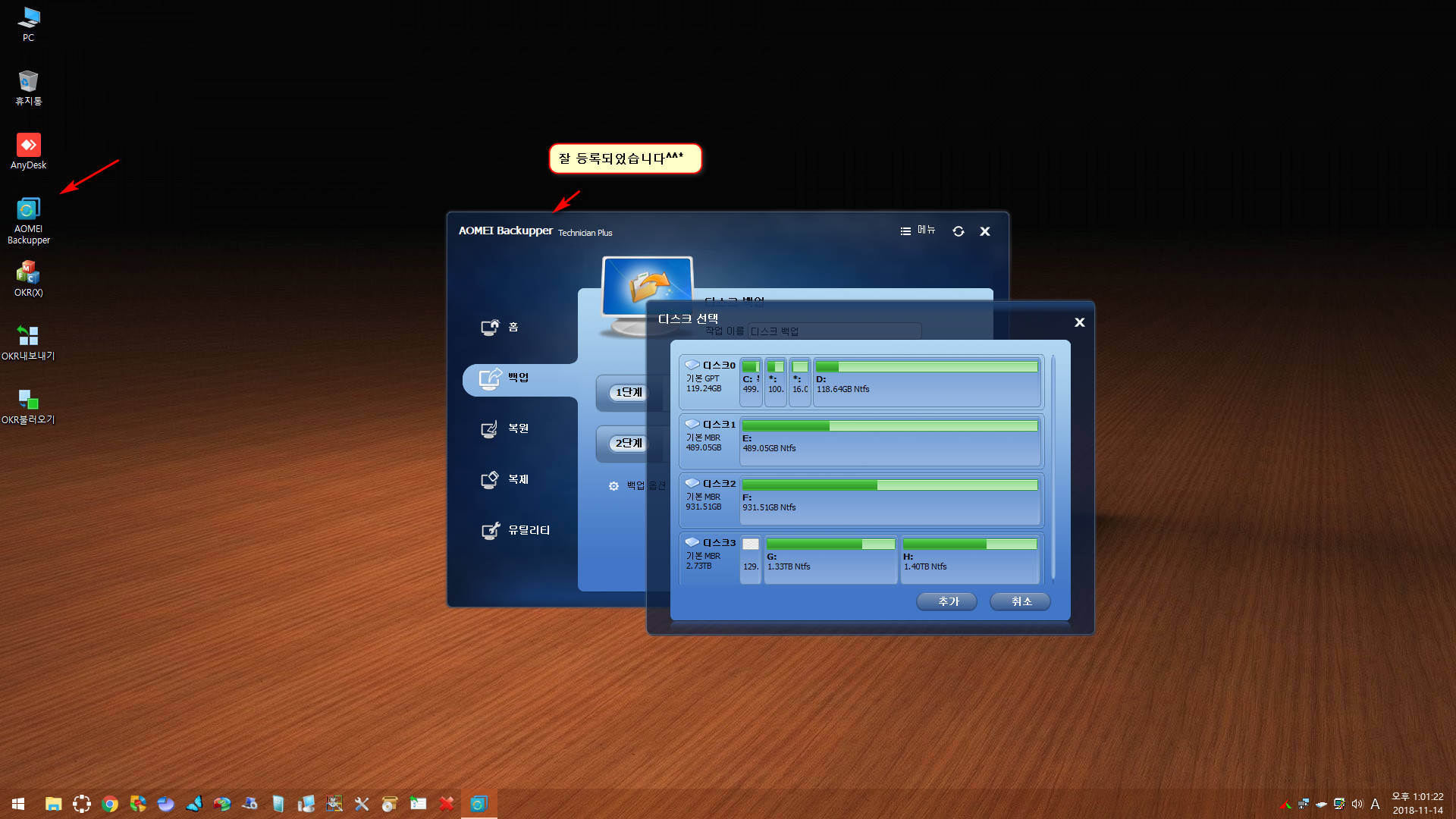
Task: Open the capture tool taskbar icon
Action: [x=82, y=804]
